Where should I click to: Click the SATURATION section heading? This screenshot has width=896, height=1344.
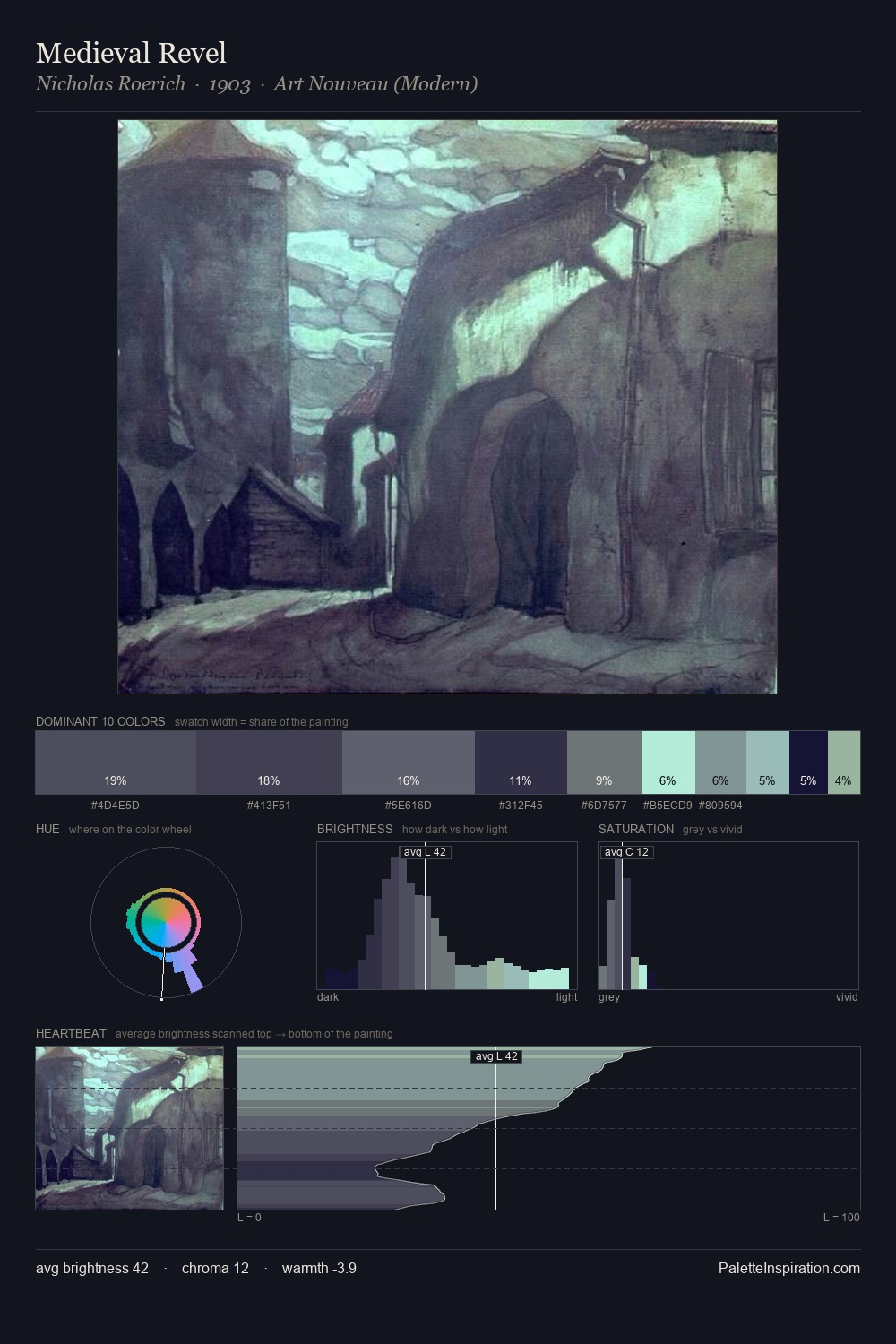(636, 829)
